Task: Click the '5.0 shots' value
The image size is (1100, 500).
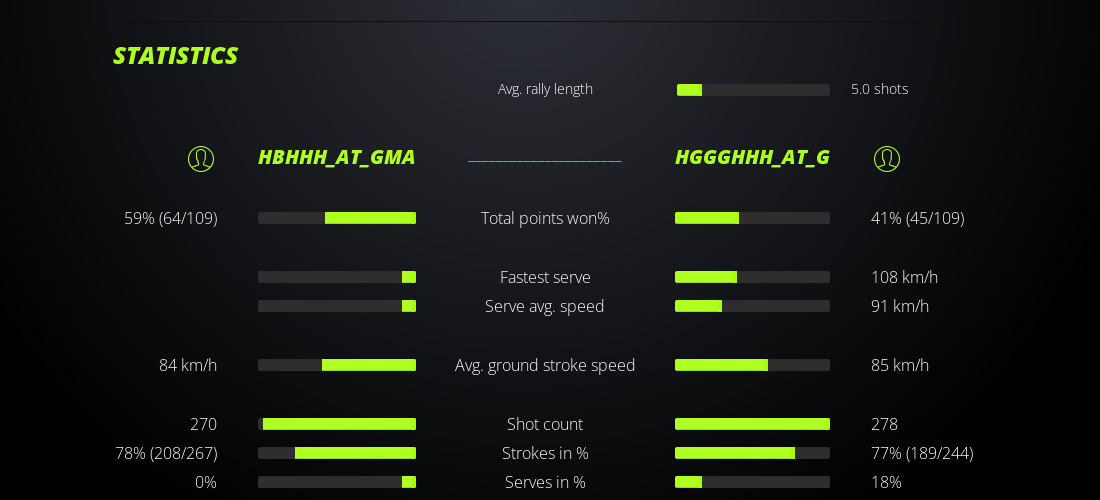Action: (879, 89)
